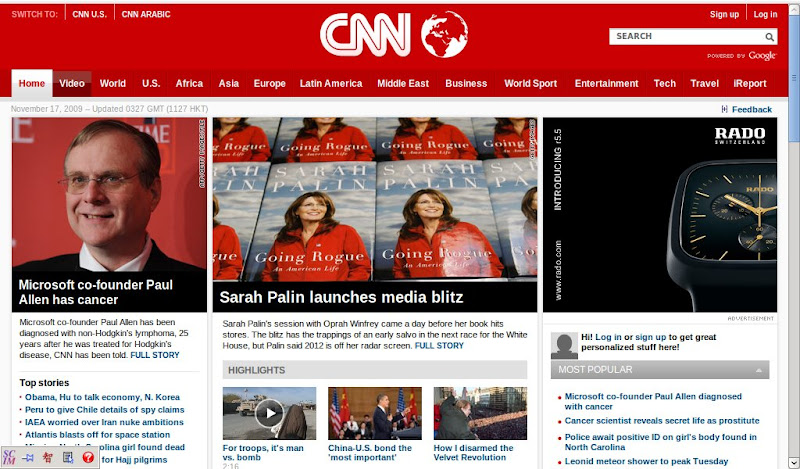Open FULL STORY for the Sarah Palin article

[x=439, y=345]
